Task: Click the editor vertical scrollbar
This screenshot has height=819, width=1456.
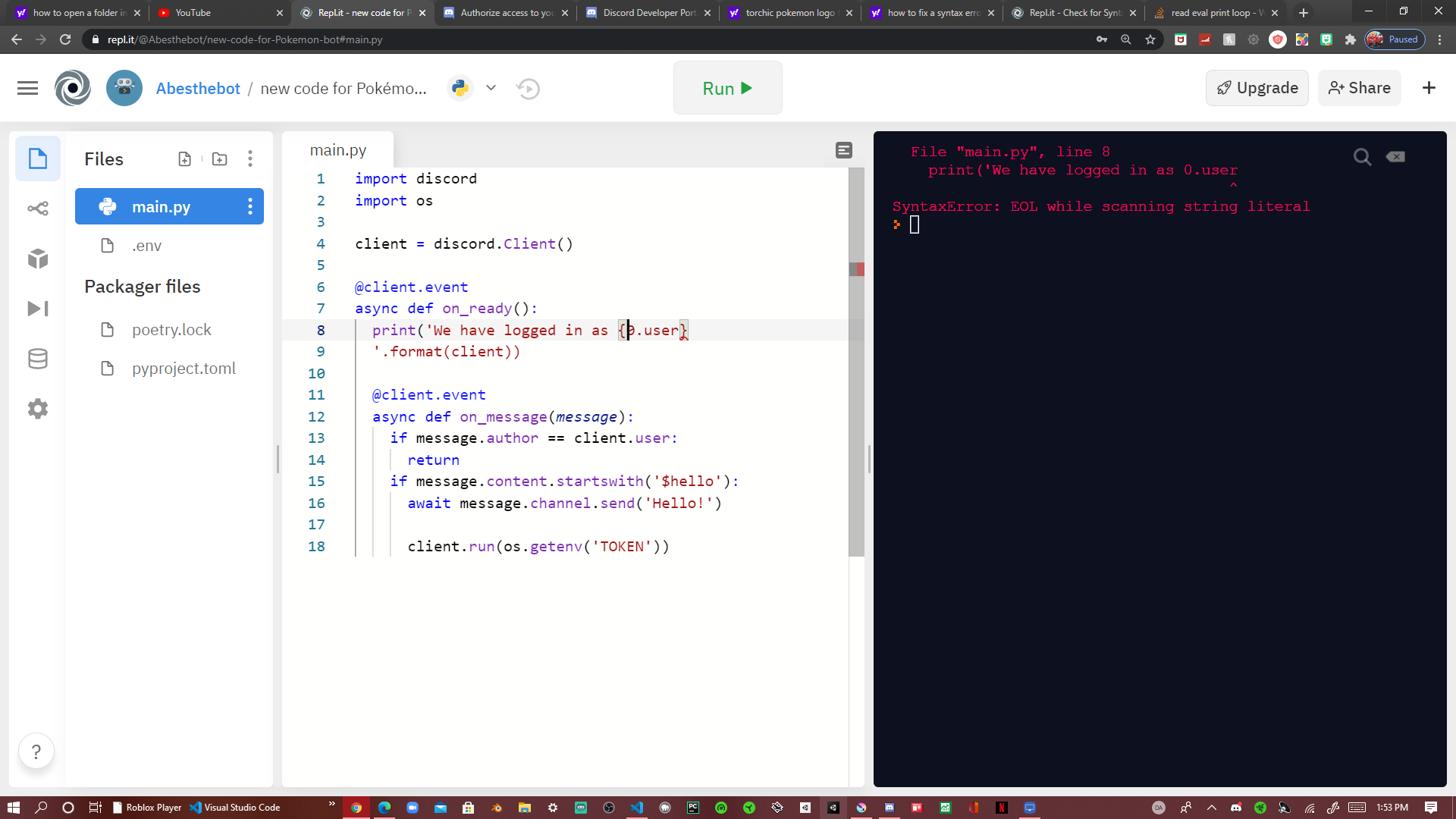Action: (x=856, y=362)
